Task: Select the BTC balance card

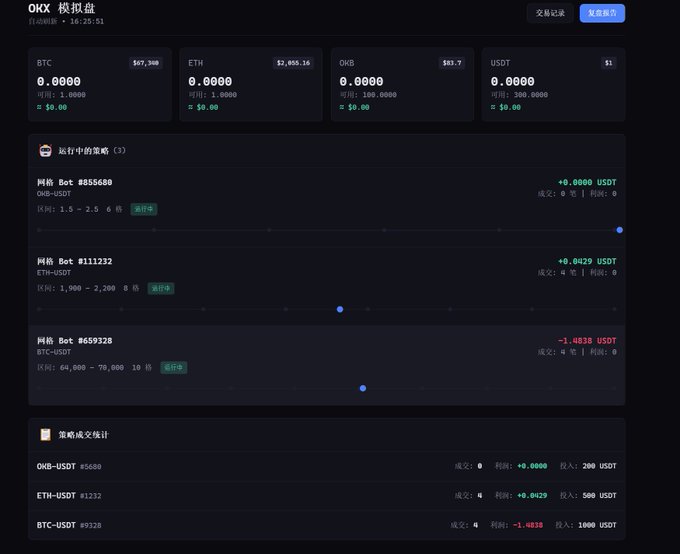Action: click(100, 84)
